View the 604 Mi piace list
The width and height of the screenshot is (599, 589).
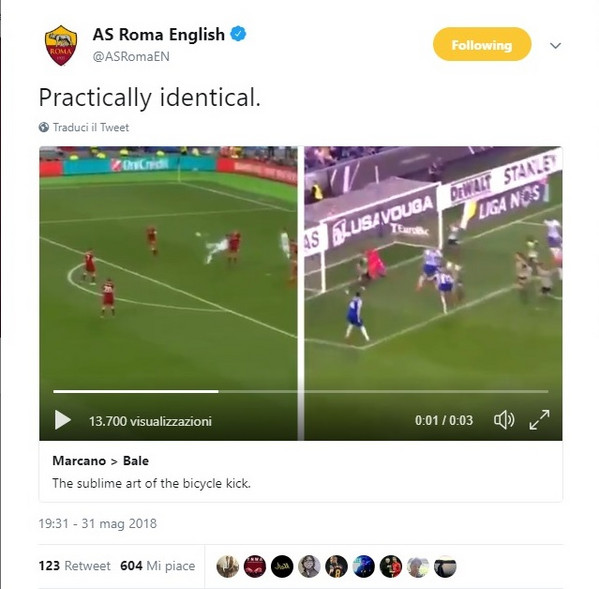(x=157, y=565)
